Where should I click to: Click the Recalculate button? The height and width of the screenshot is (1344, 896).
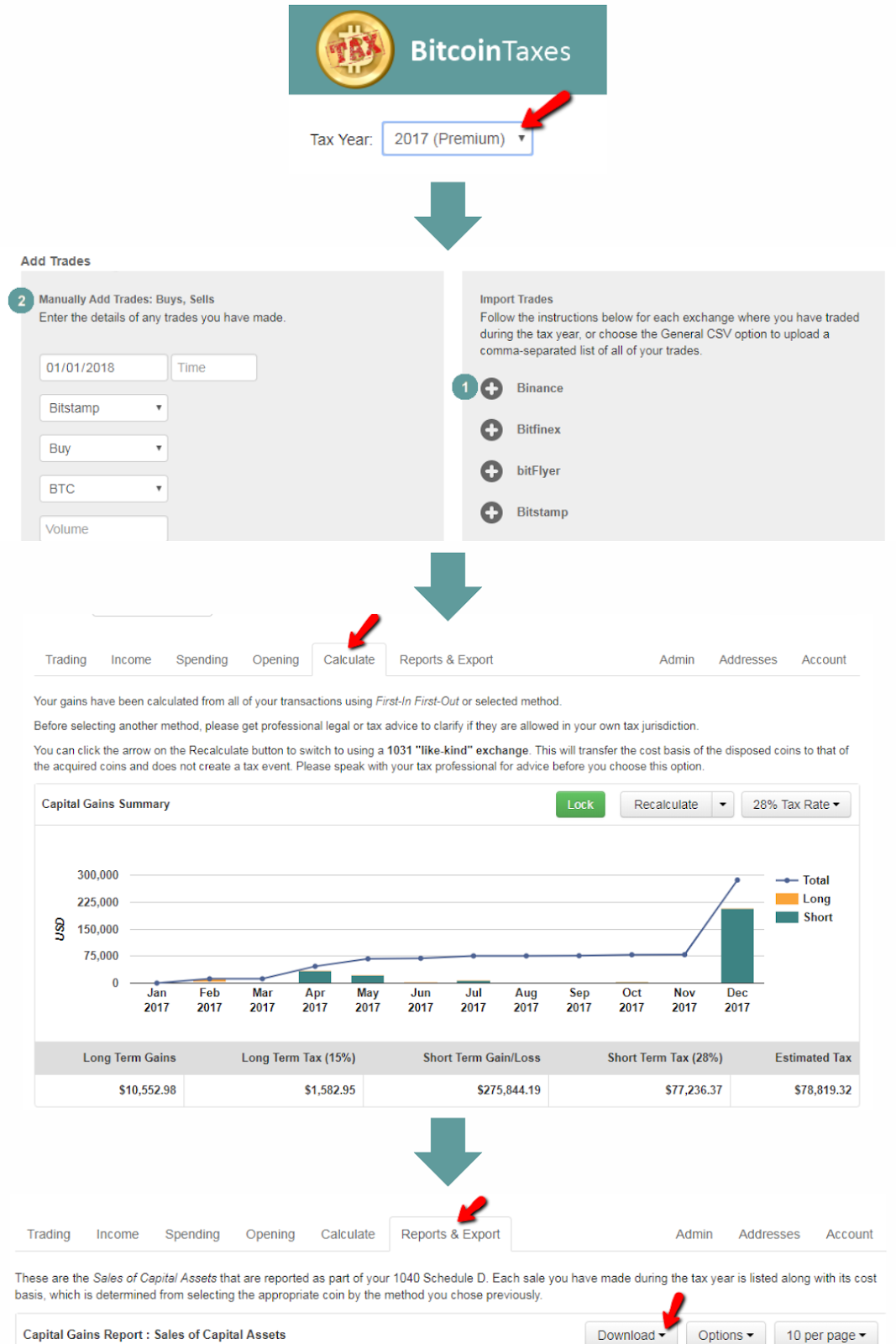(x=666, y=805)
